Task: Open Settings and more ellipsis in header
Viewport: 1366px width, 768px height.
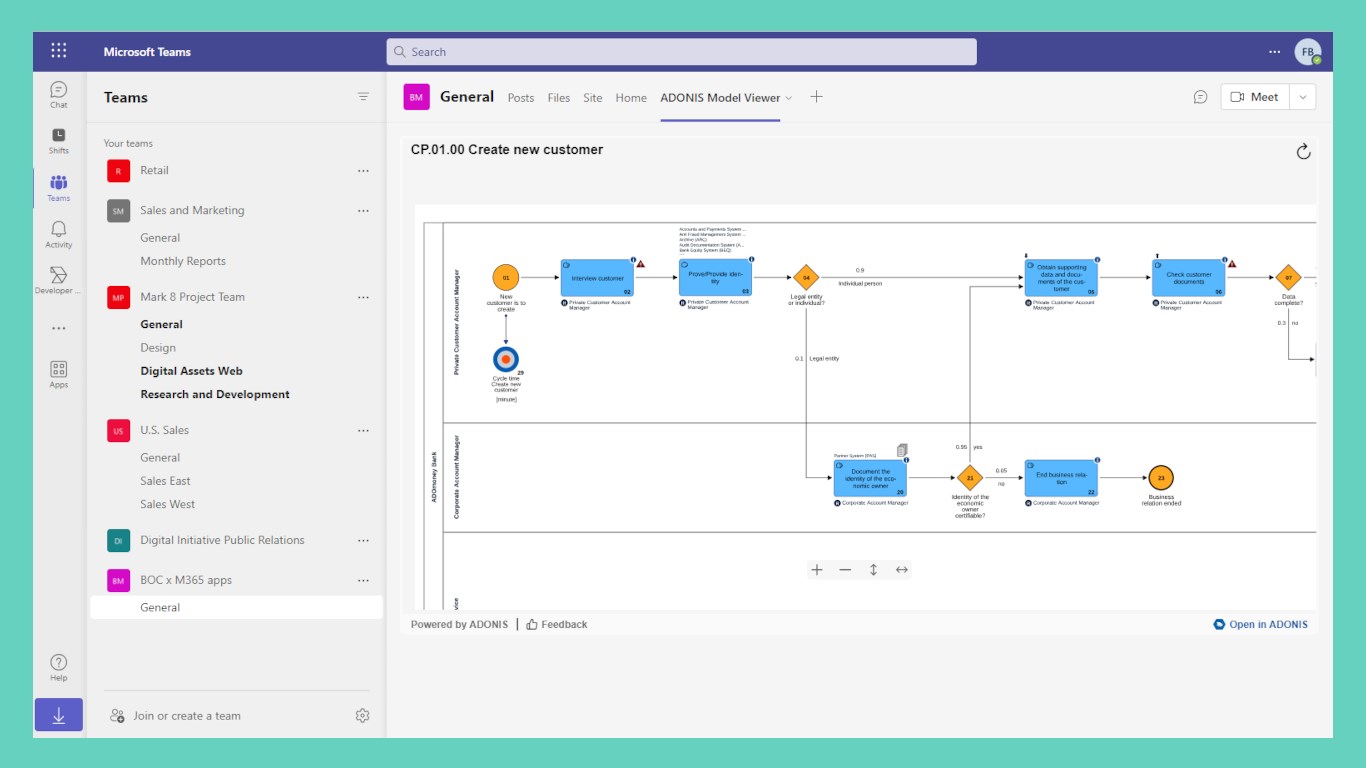Action: [1274, 52]
